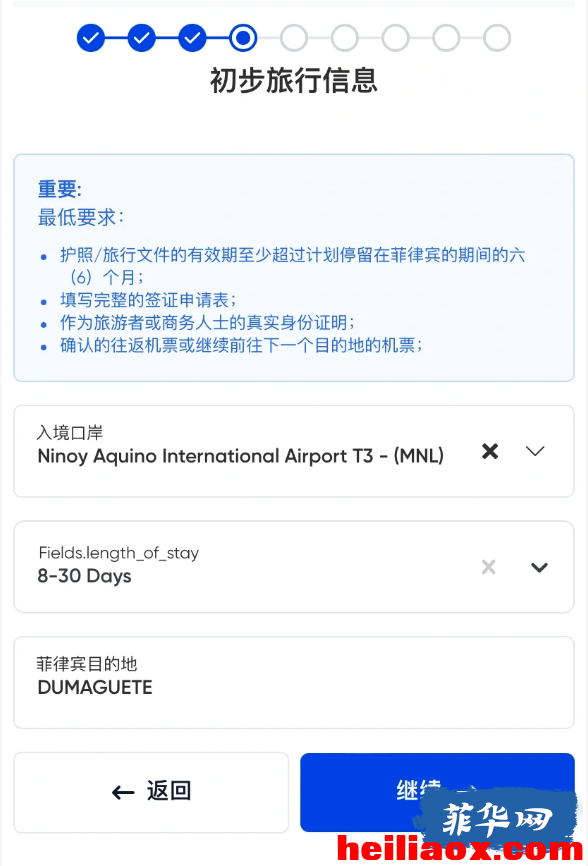588x866 pixels.
Task: Click the first completed step checkmark circle
Action: tap(91, 38)
